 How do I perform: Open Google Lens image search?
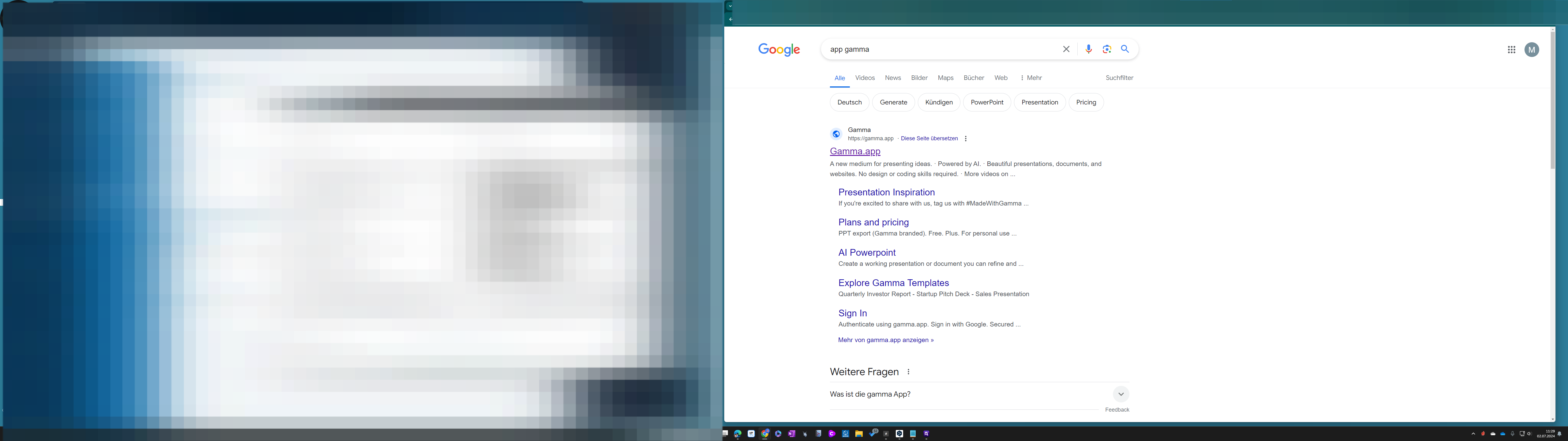1106,49
